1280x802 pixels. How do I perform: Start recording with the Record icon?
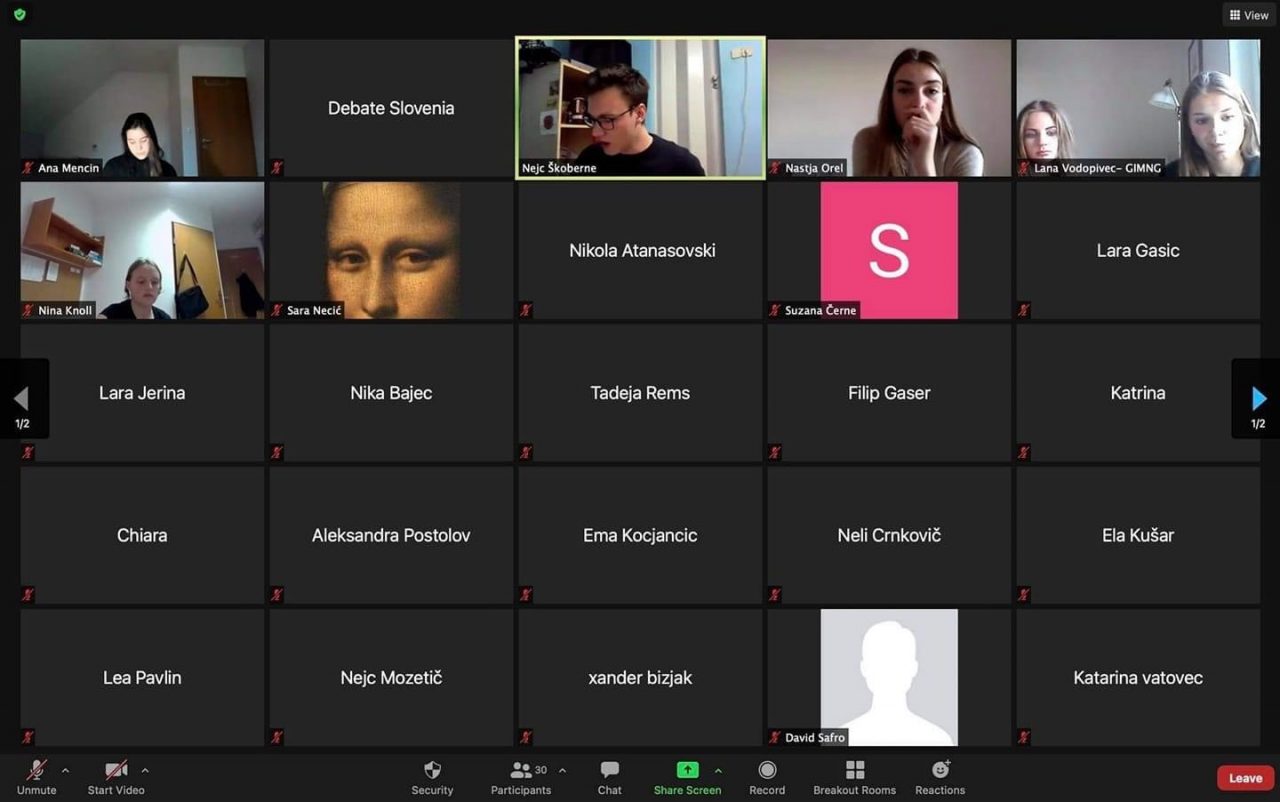tap(767, 770)
